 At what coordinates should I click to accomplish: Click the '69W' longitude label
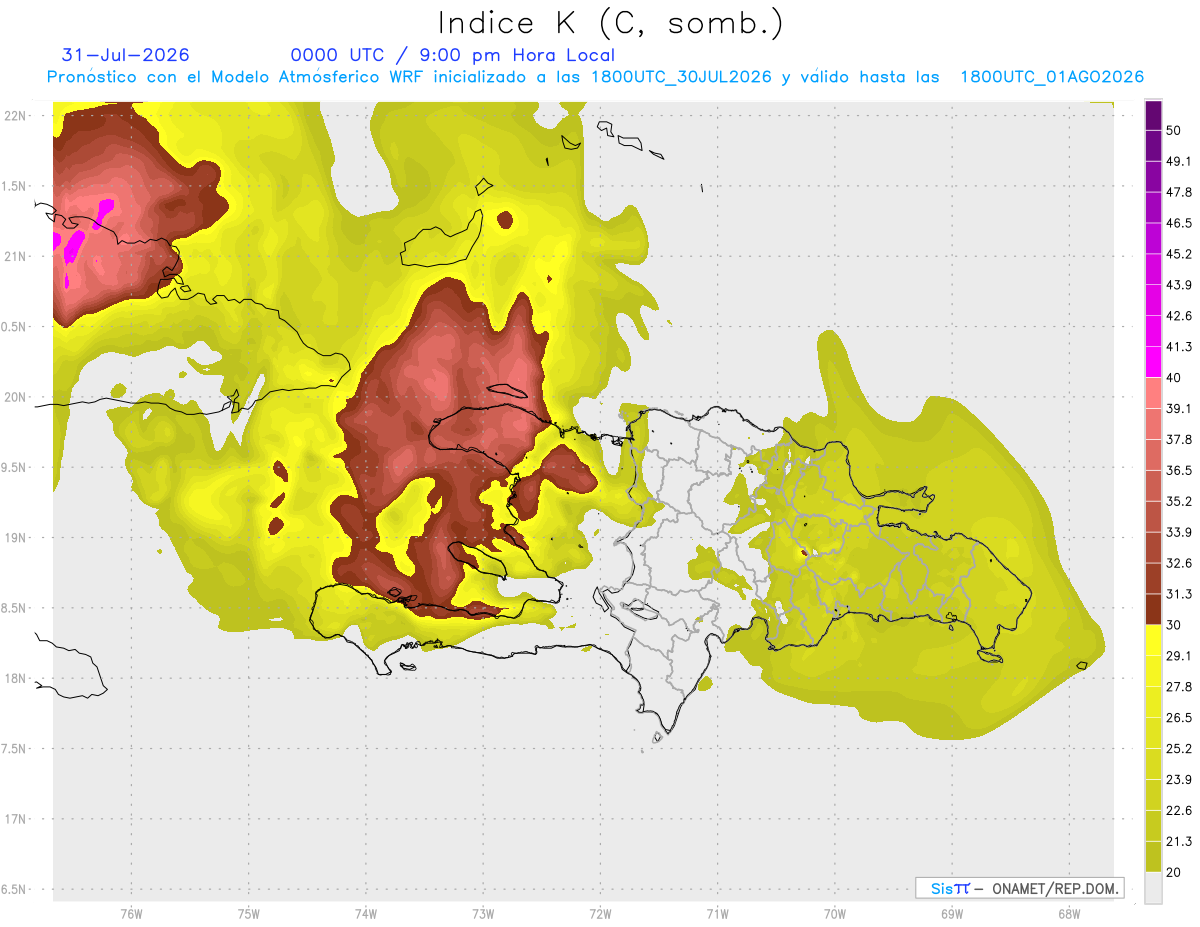(951, 913)
